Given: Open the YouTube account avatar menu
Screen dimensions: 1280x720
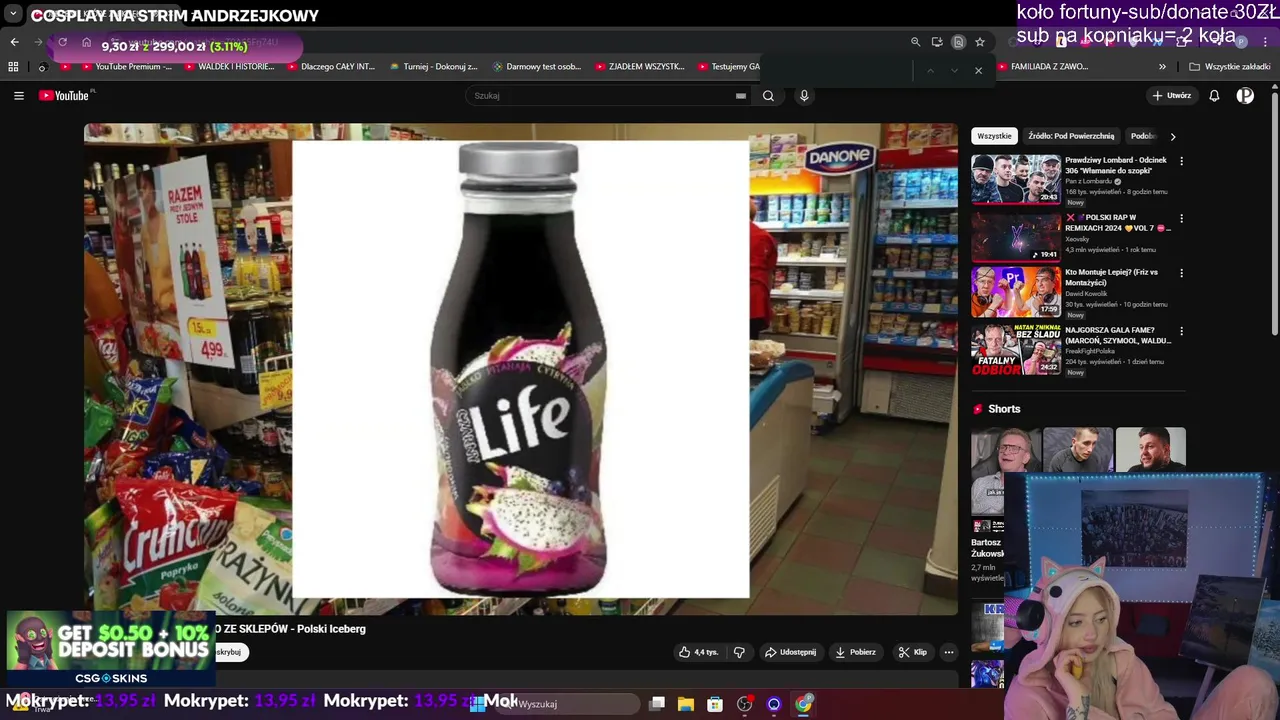Looking at the screenshot, I should 1245,96.
